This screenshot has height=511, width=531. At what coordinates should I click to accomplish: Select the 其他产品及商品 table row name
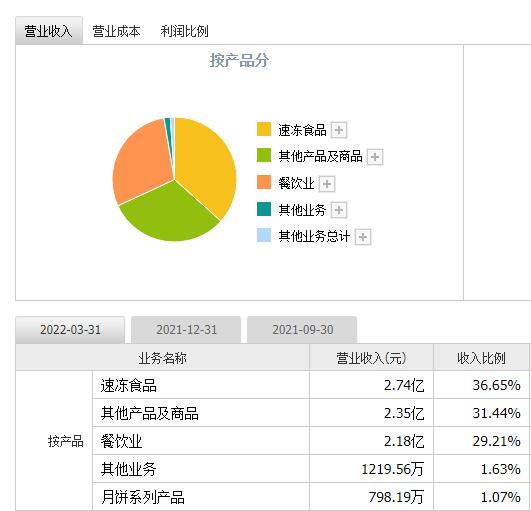149,413
